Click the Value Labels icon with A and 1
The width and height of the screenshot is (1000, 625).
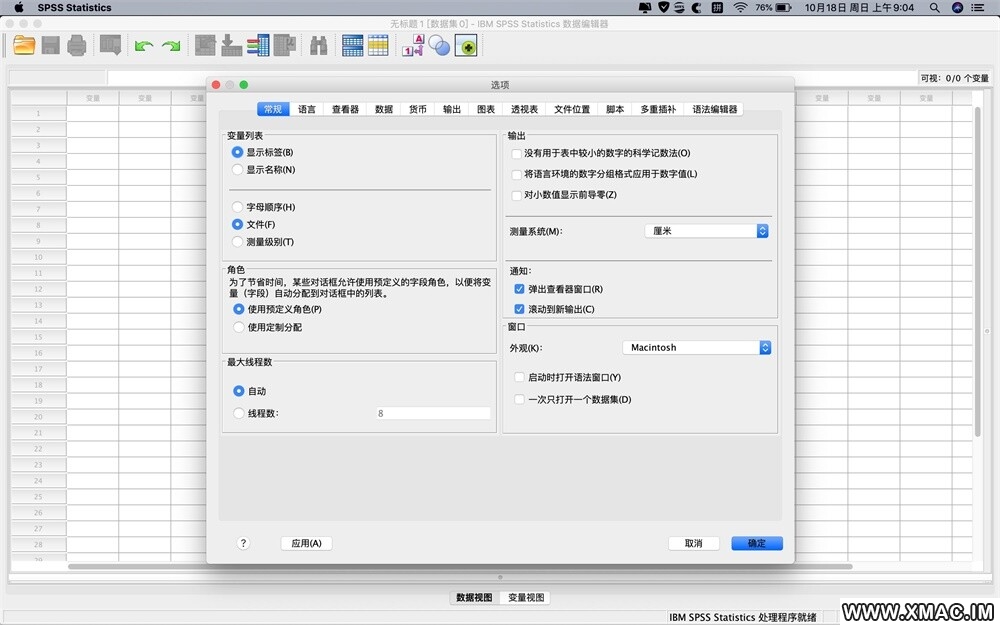click(413, 45)
